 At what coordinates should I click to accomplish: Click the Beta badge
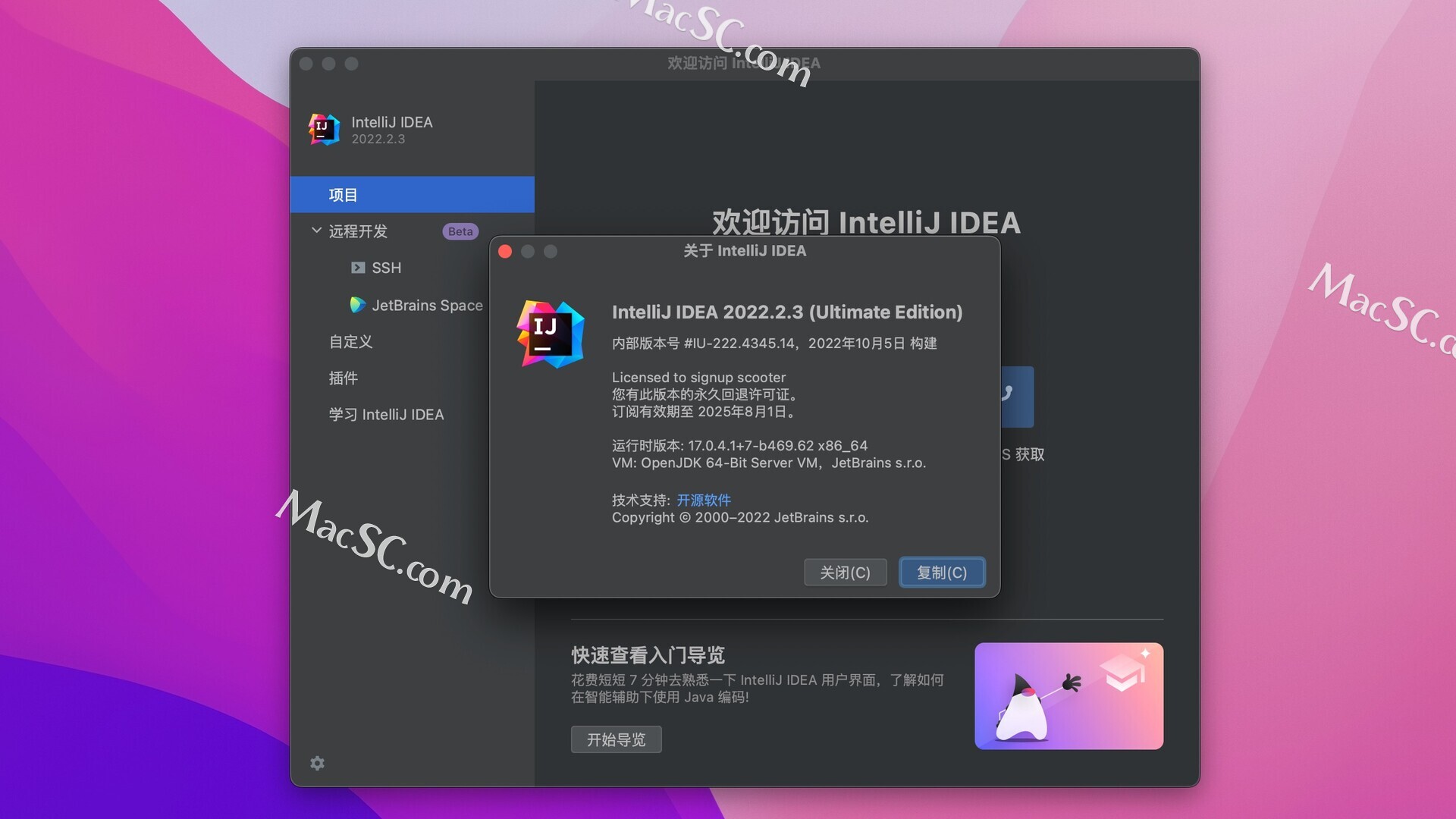click(x=460, y=231)
